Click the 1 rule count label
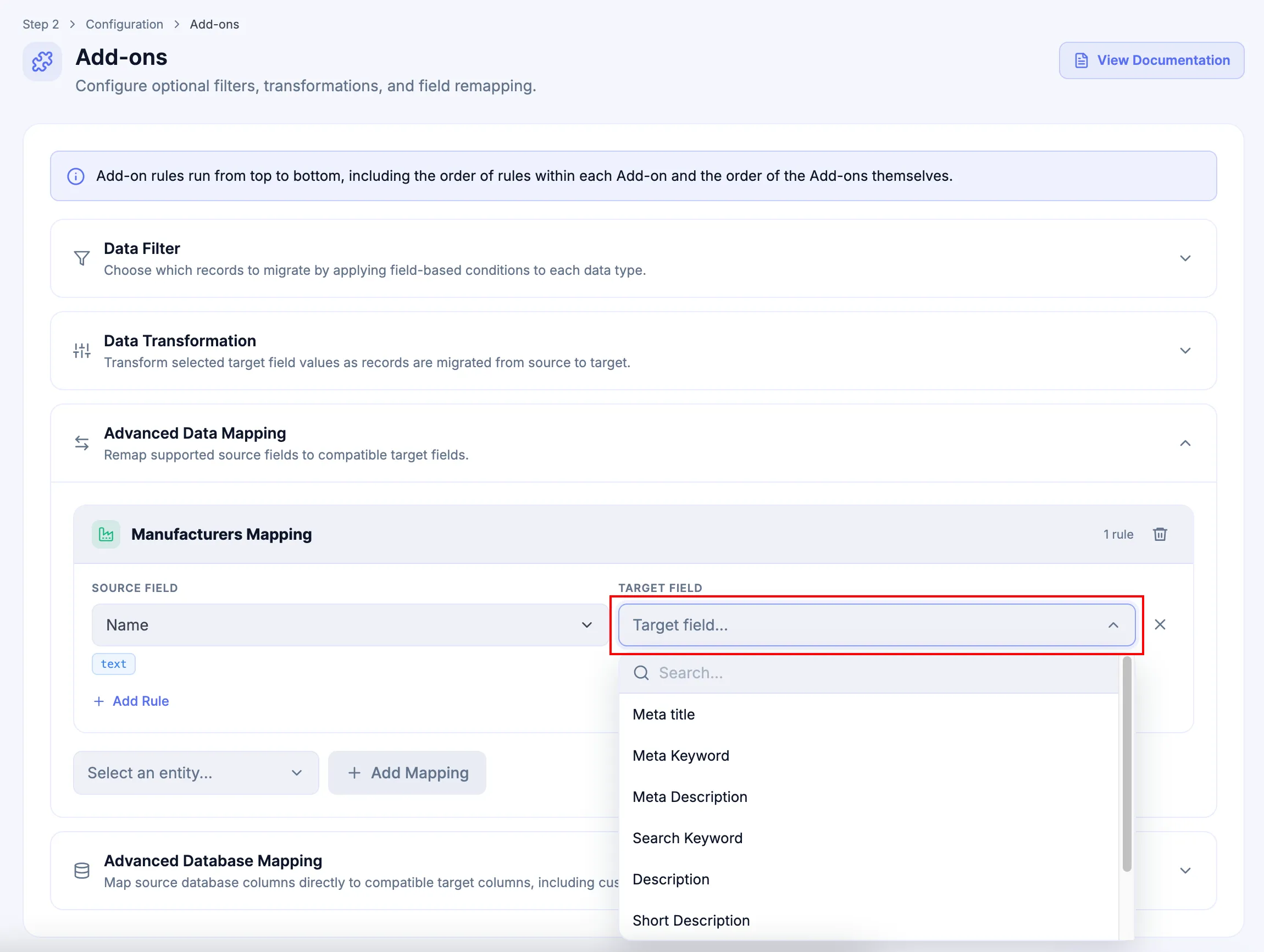This screenshot has height=952, width=1264. 1118,534
